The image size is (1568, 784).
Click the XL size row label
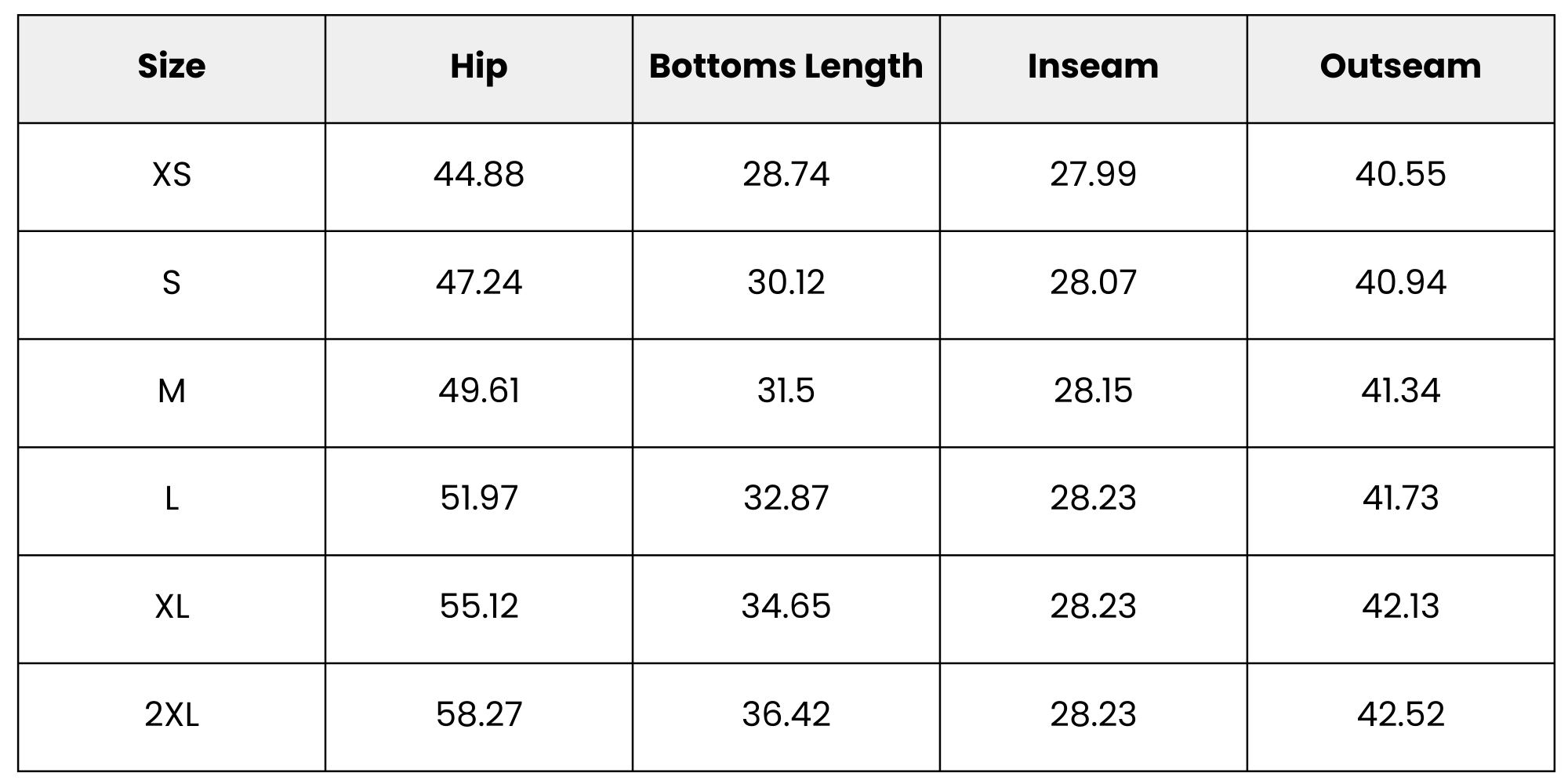click(x=172, y=607)
